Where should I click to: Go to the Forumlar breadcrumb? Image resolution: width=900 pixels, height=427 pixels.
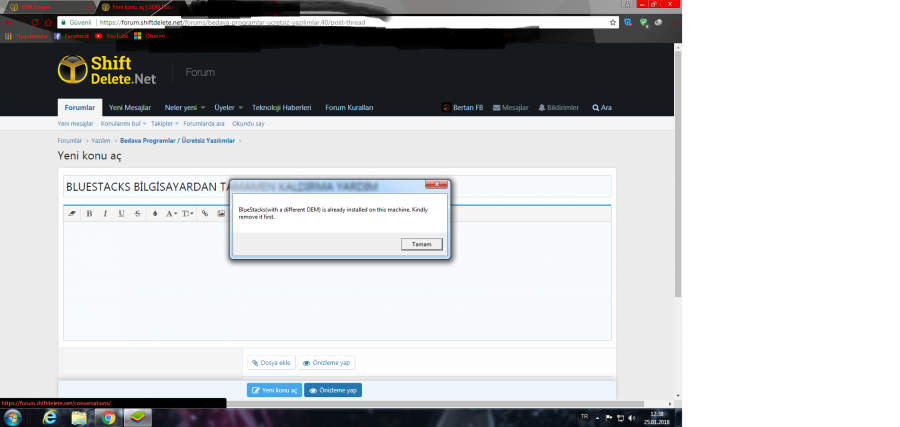69,141
